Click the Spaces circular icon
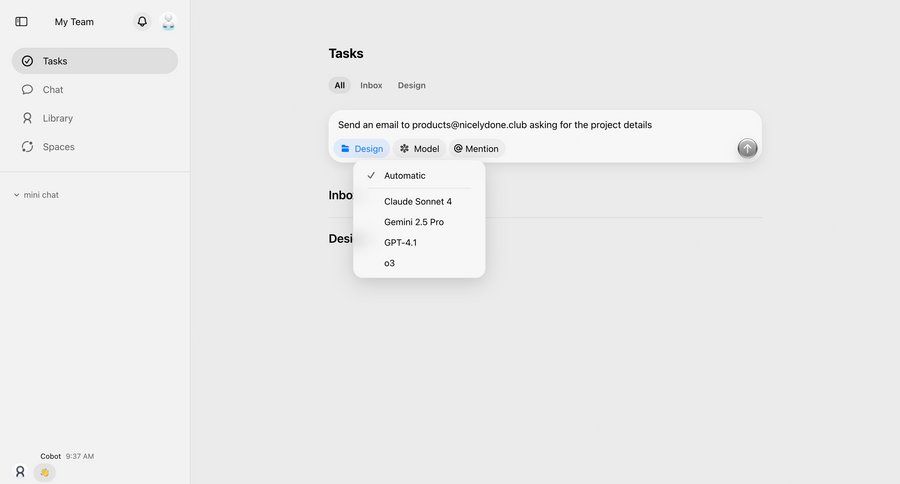 (27, 147)
